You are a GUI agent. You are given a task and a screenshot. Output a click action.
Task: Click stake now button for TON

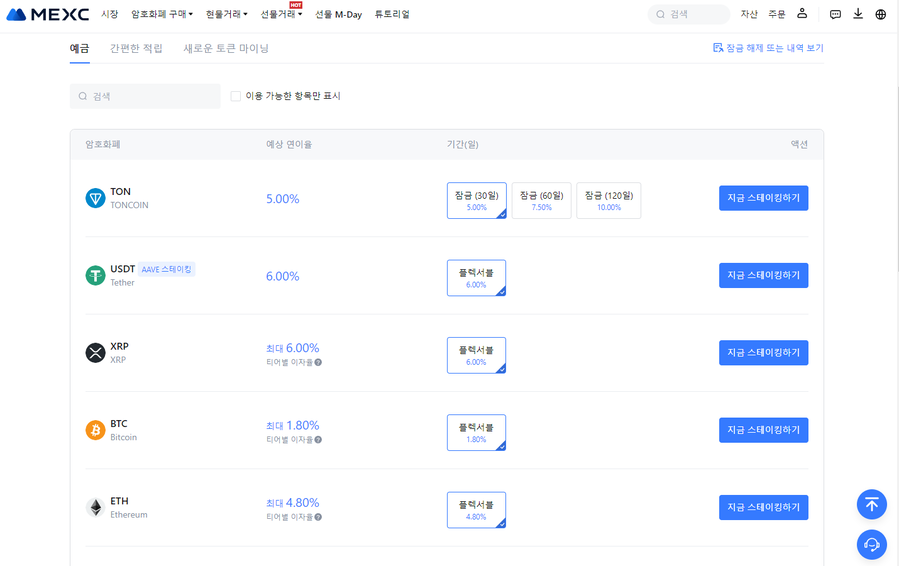click(x=764, y=198)
